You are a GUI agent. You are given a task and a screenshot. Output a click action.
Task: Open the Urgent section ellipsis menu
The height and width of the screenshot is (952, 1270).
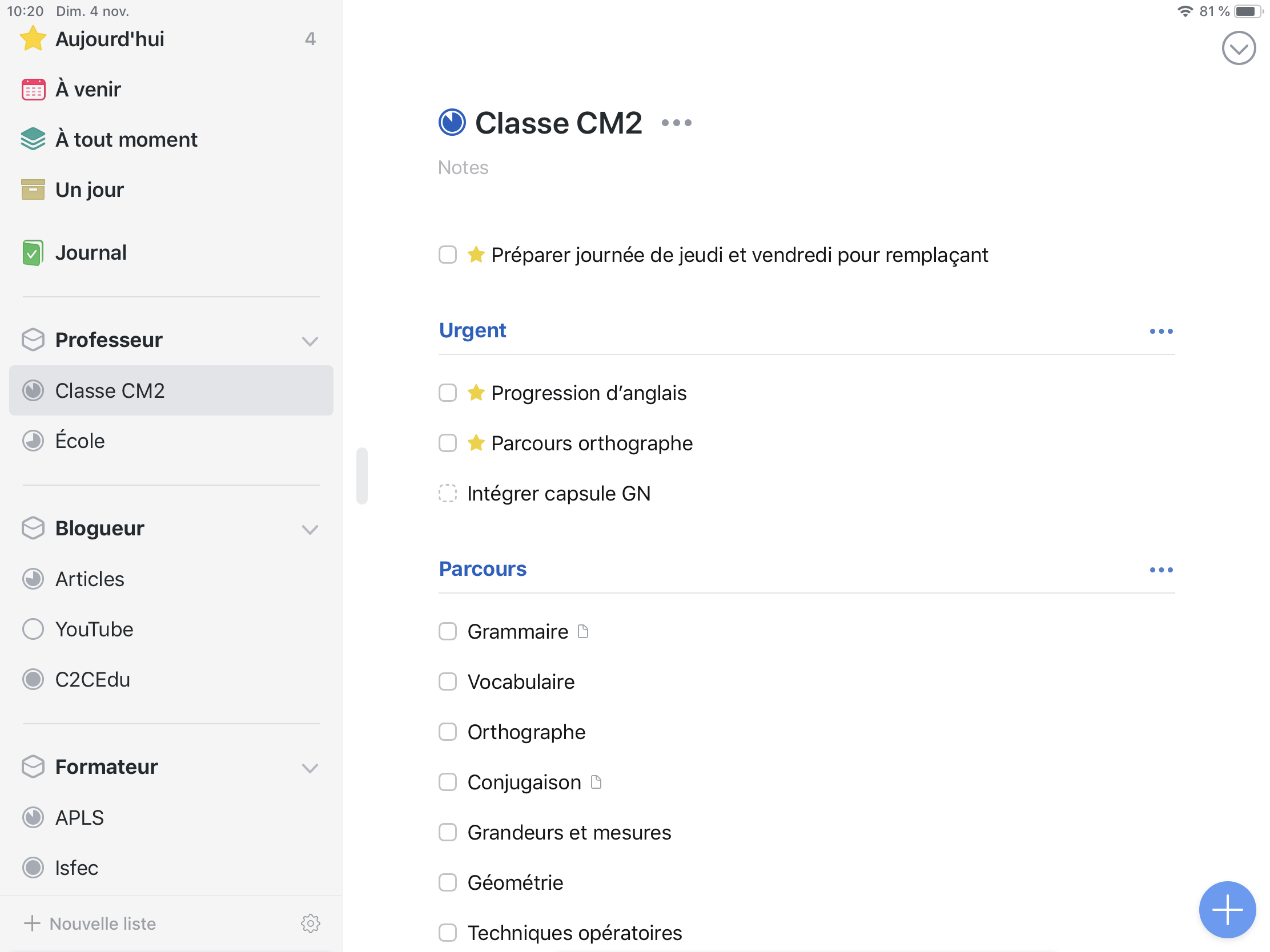(x=1160, y=331)
